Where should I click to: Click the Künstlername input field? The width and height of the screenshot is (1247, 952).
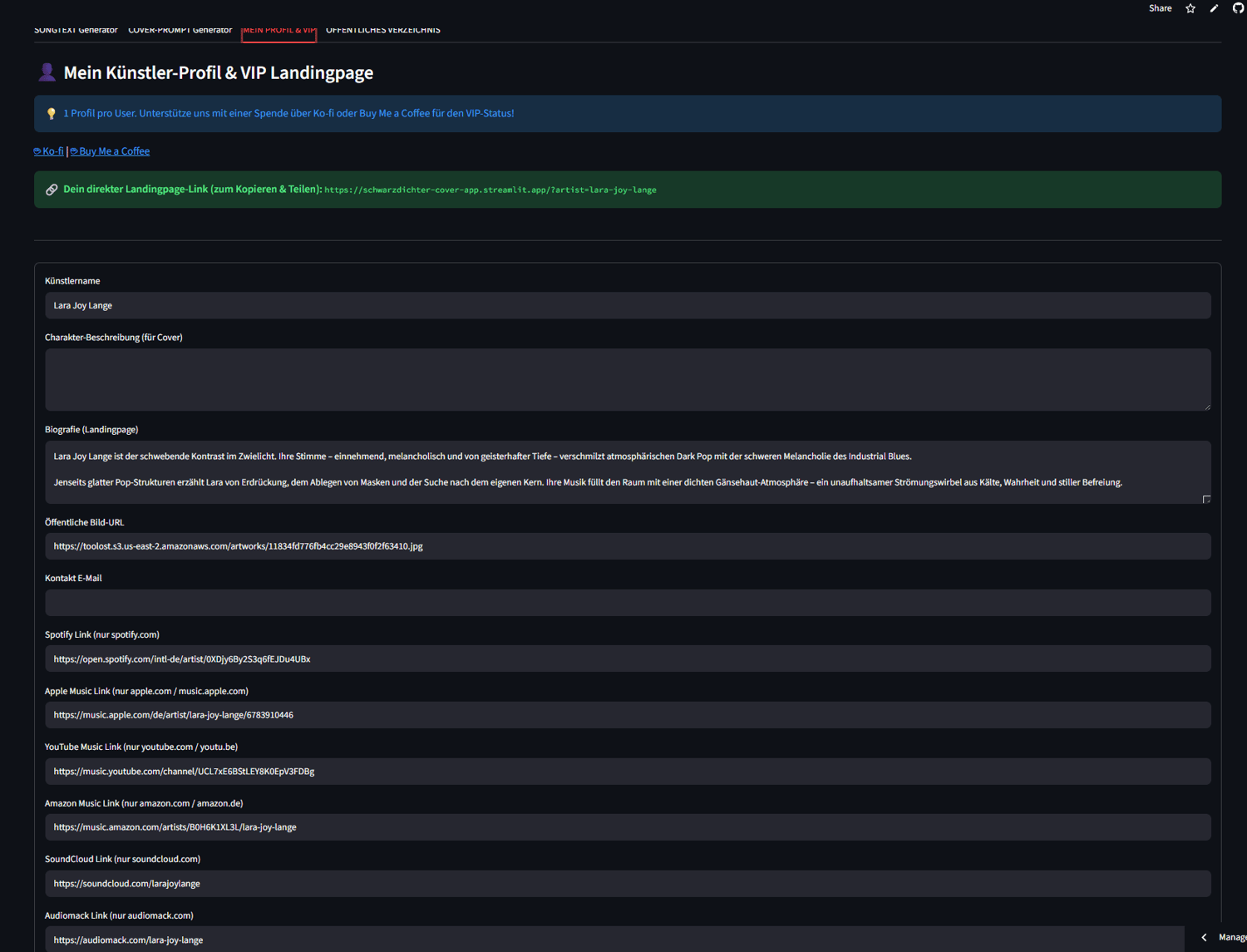pyautogui.click(x=628, y=305)
